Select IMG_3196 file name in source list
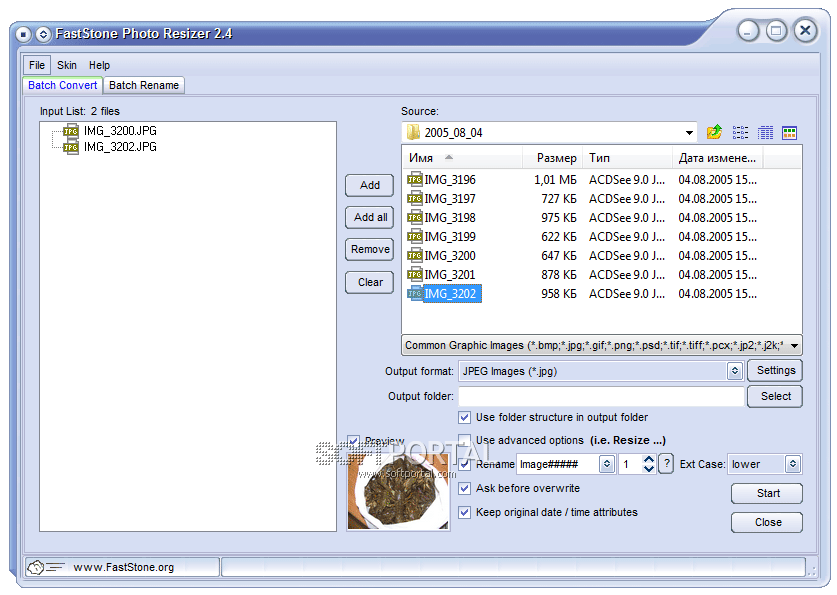Screen dimensions: 837x595 (x=449, y=180)
